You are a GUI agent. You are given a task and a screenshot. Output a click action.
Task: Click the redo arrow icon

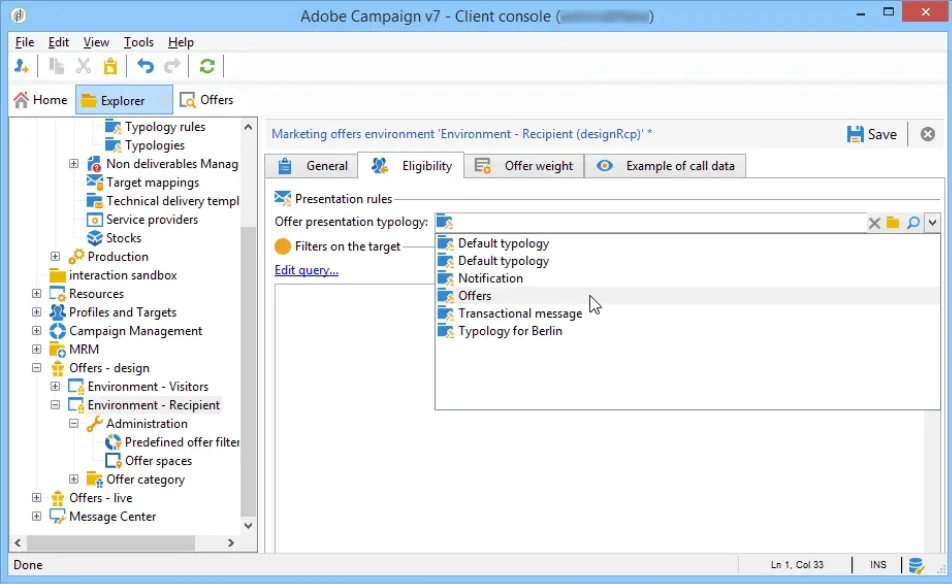(172, 66)
